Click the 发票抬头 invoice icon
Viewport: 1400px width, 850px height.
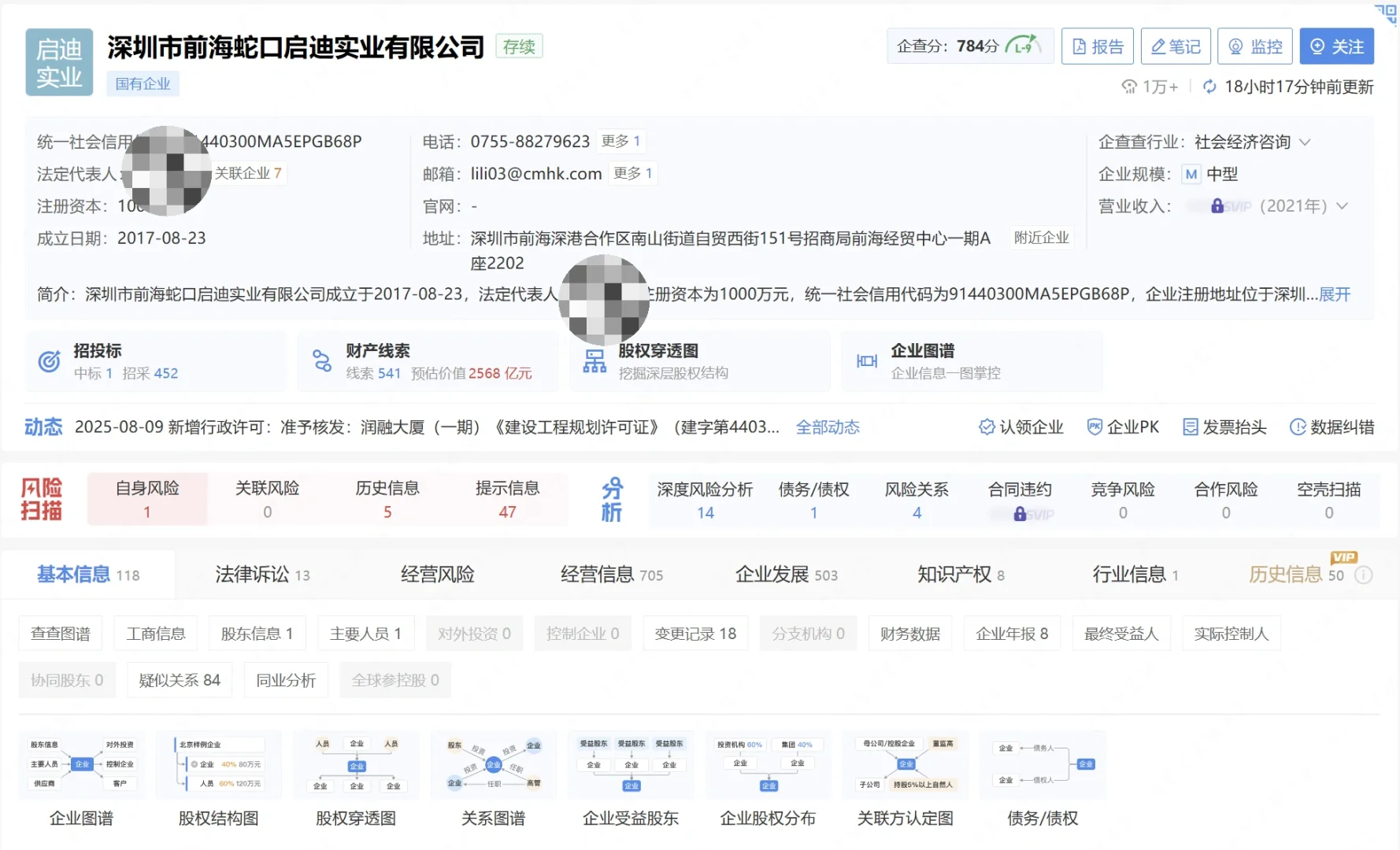[1190, 427]
